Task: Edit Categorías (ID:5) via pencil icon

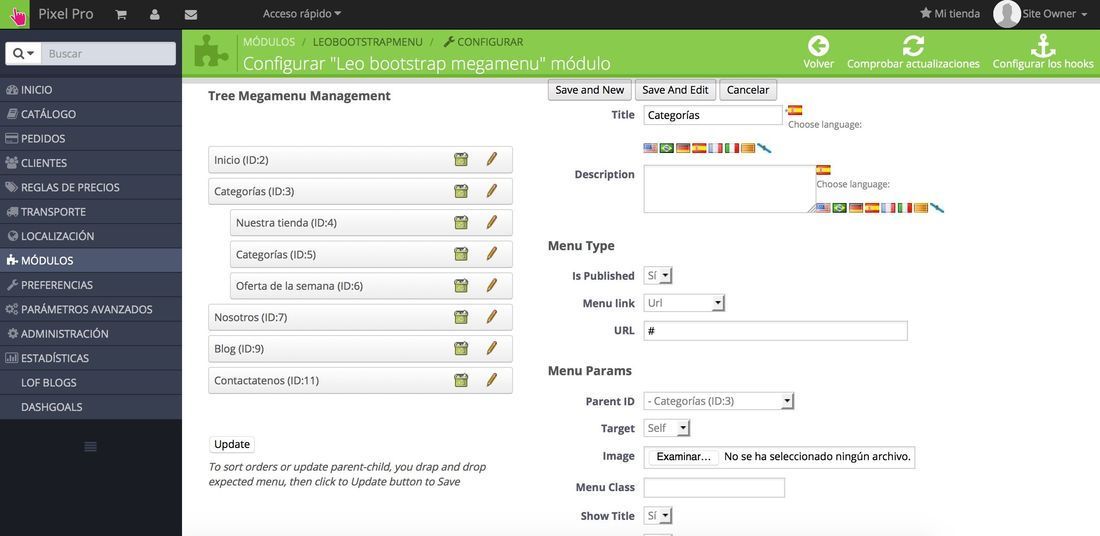Action: point(492,254)
